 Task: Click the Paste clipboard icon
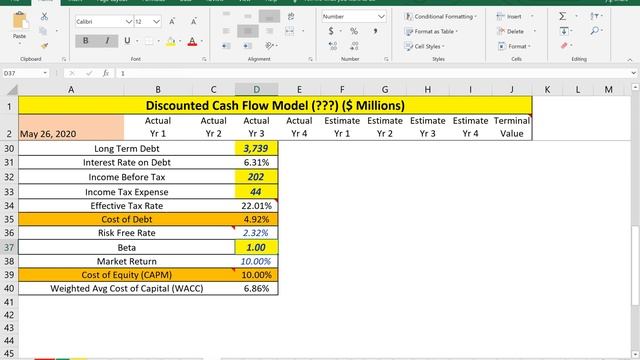click(x=19, y=20)
